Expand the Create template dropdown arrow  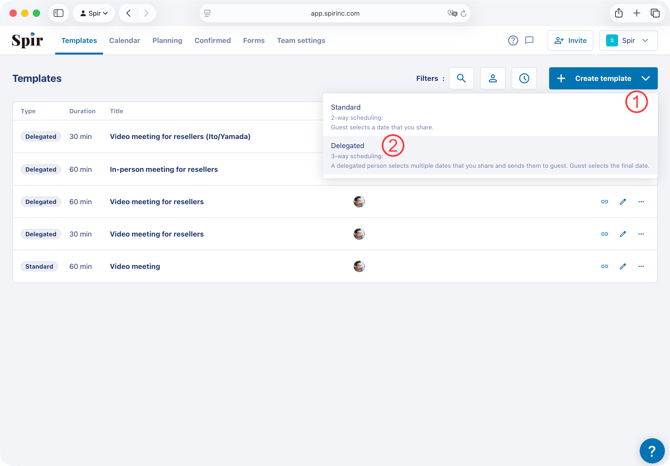point(646,78)
